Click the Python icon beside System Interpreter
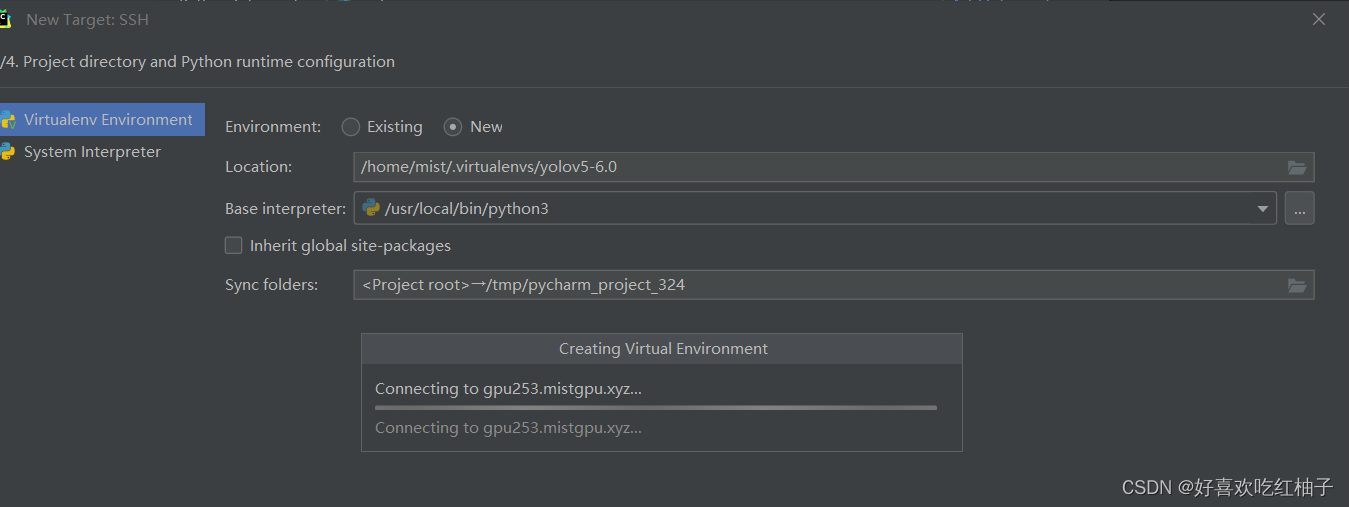Screen dimensions: 1349x507 pyautogui.click(x=8, y=152)
